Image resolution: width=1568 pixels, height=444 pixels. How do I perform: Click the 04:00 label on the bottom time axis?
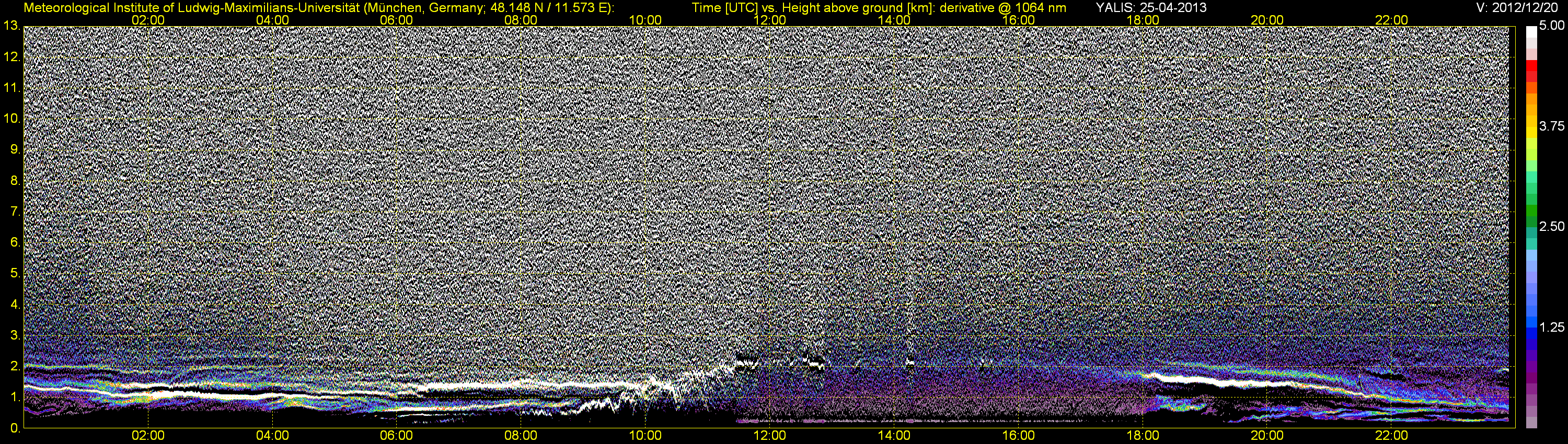[273, 436]
